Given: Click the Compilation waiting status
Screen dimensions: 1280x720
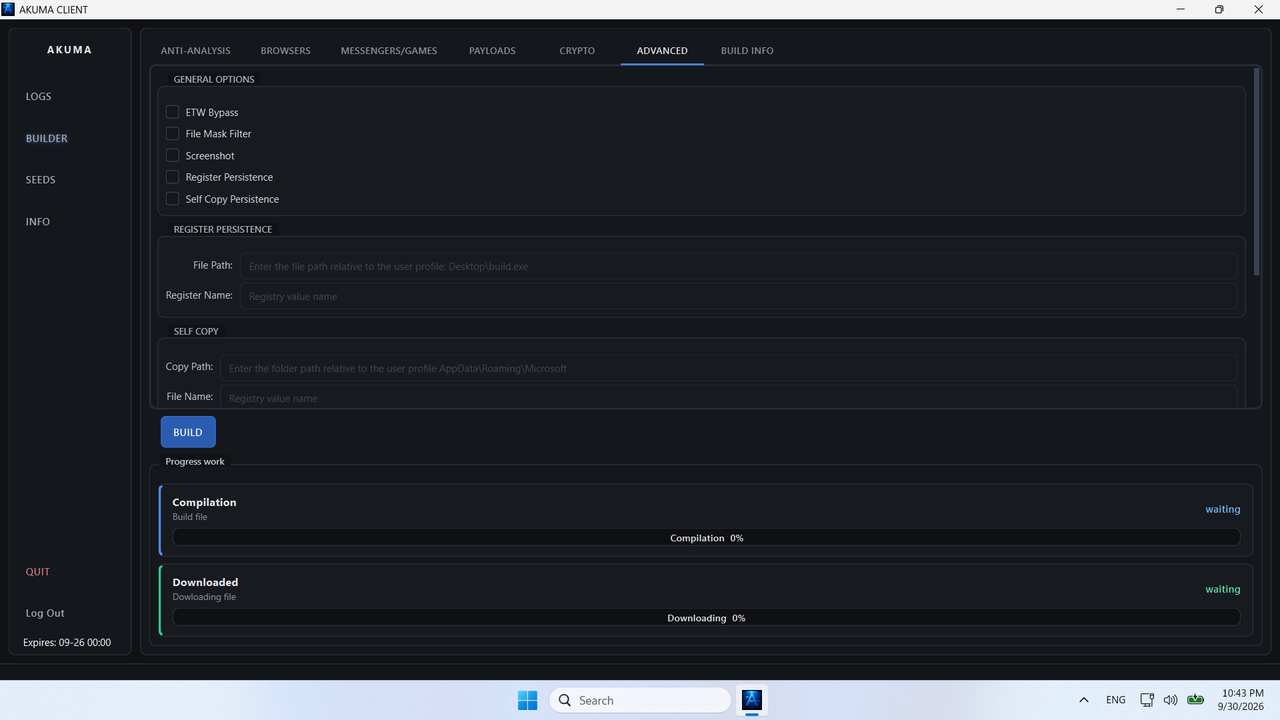Looking at the screenshot, I should 1222,509.
